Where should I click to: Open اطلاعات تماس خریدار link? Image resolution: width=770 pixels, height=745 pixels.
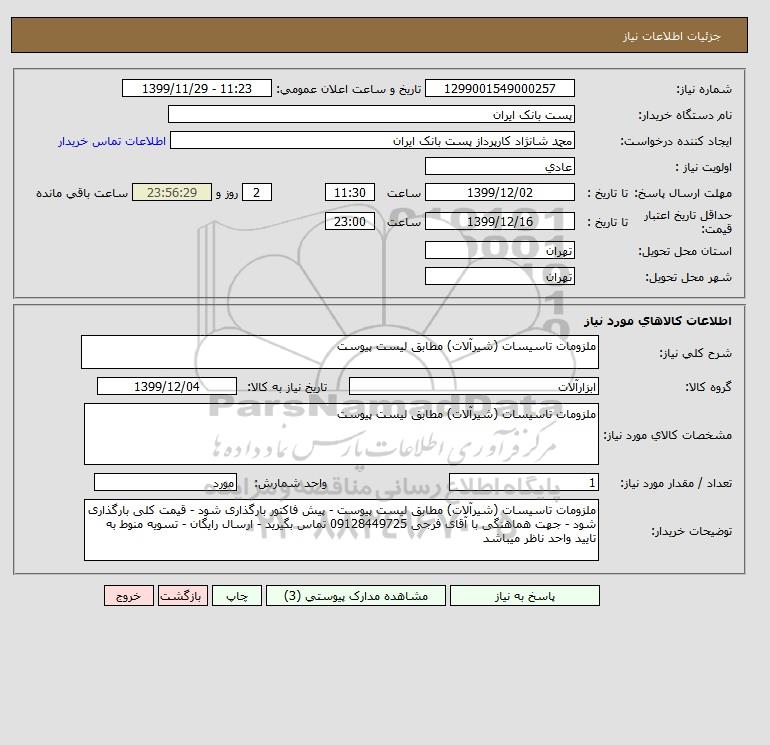[x=112, y=141]
